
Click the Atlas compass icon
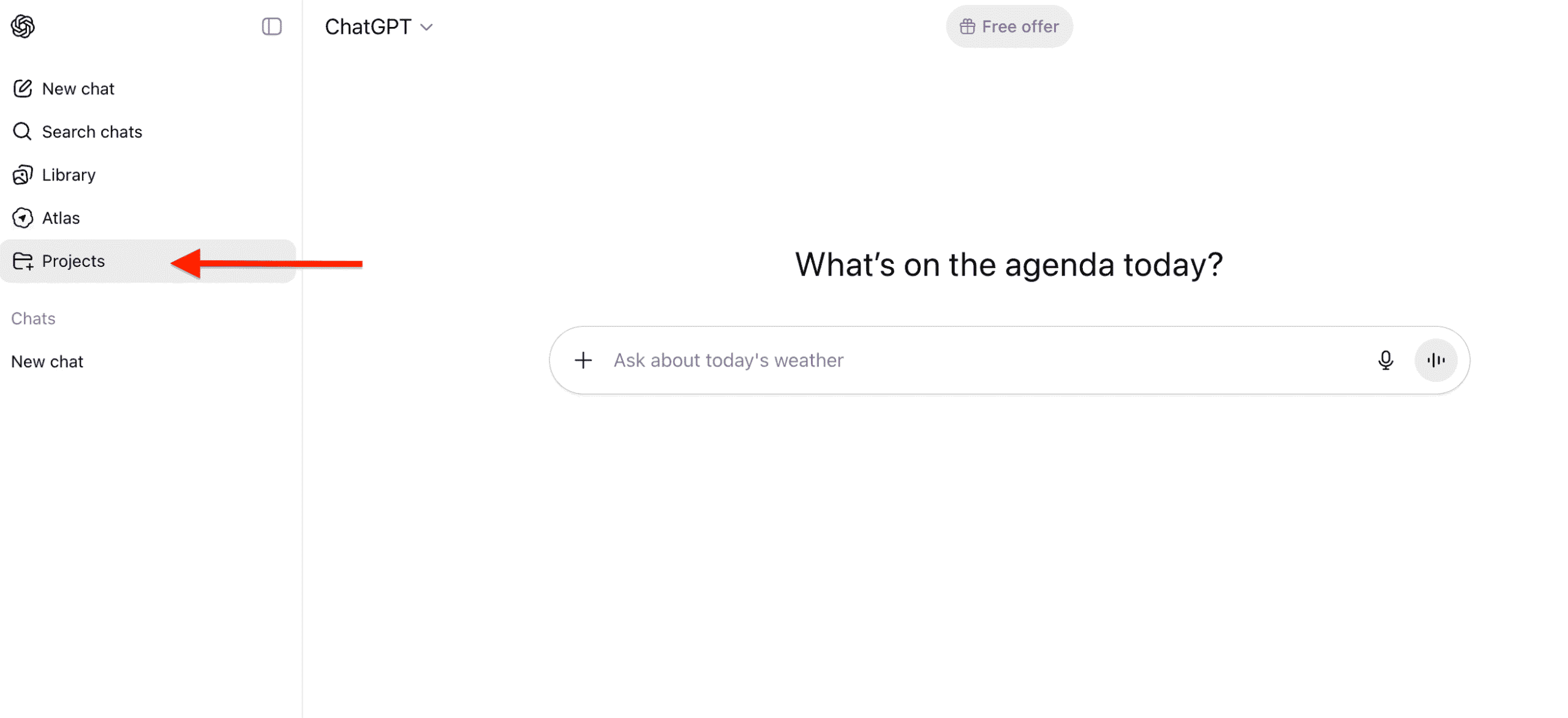[23, 218]
